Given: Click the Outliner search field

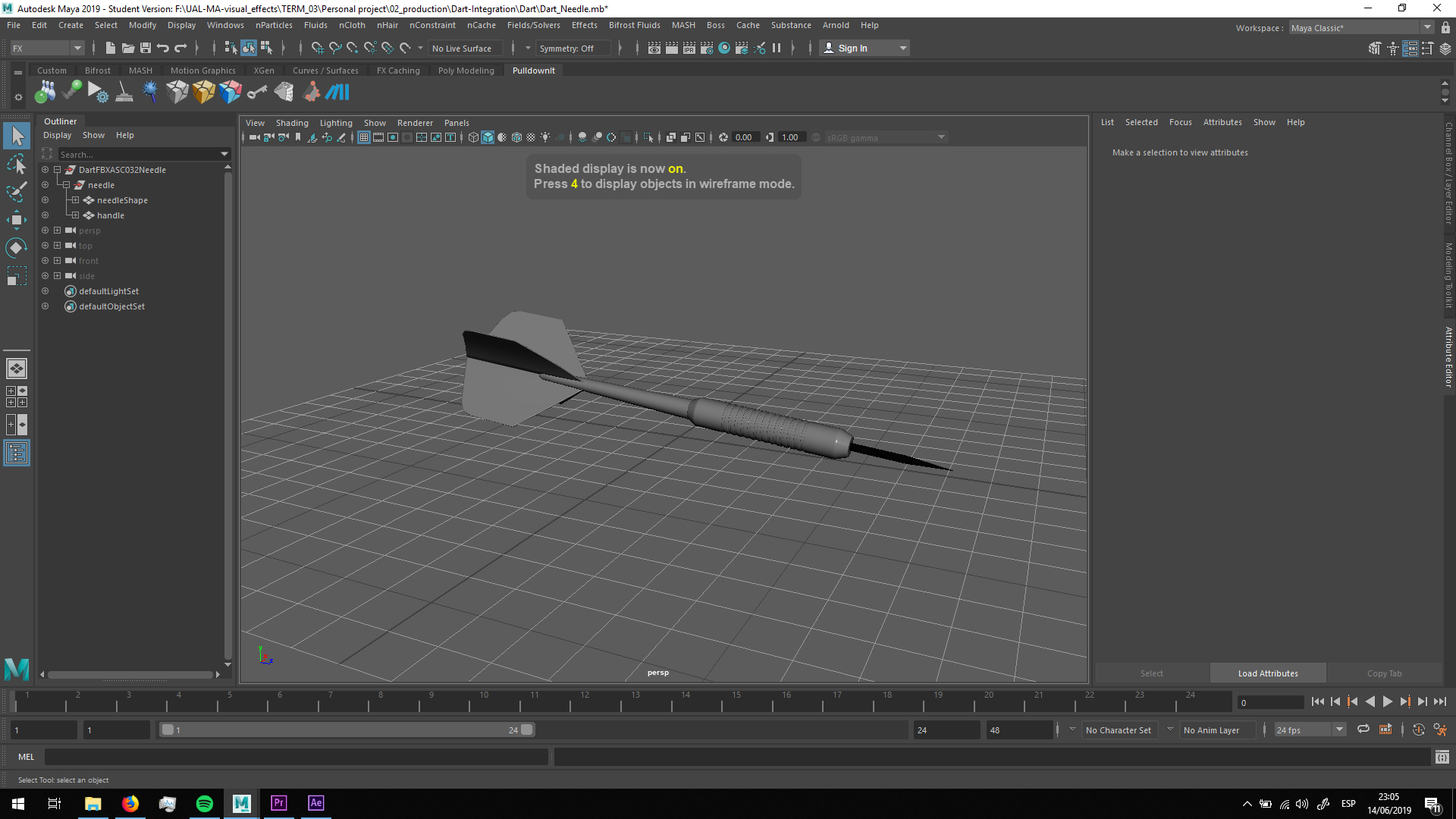Looking at the screenshot, I should (x=136, y=154).
